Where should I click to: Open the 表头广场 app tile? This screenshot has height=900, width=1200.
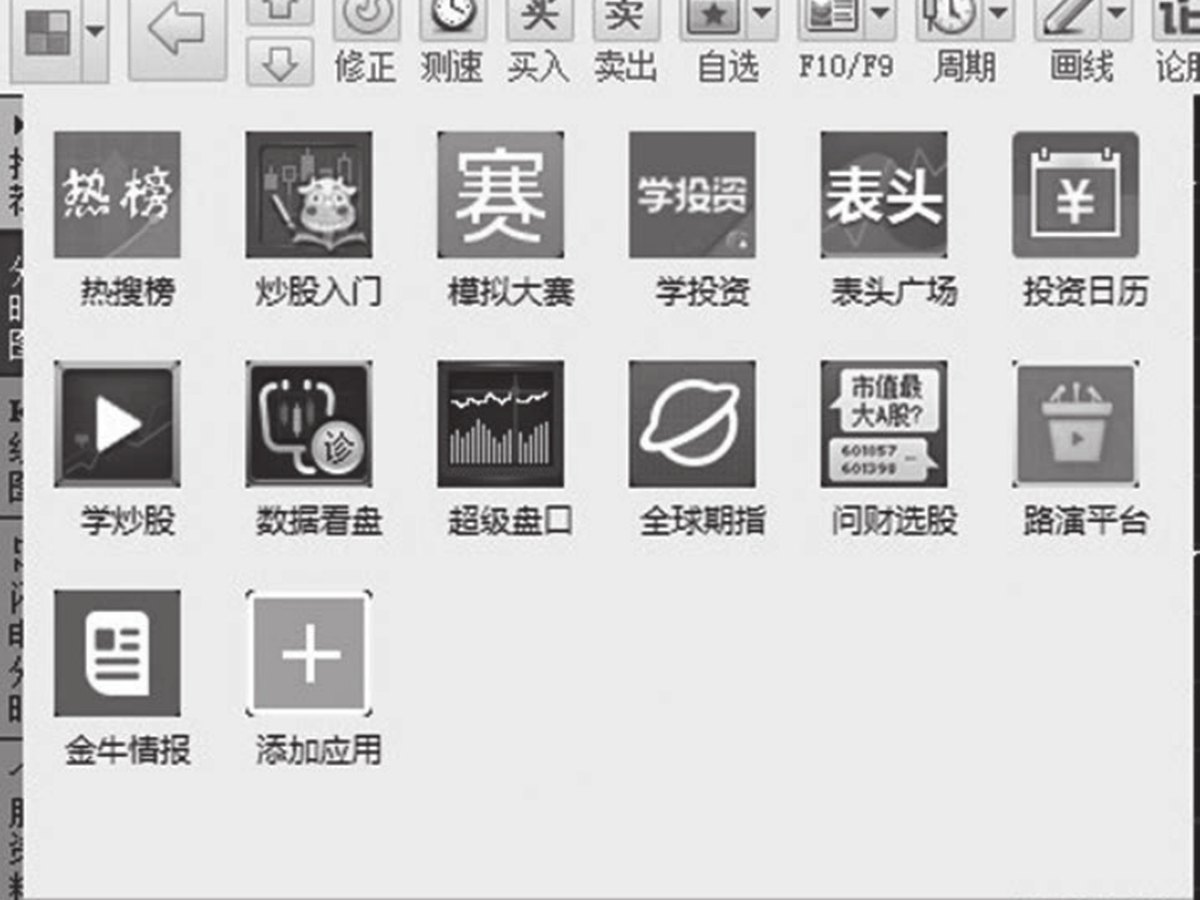tap(884, 195)
